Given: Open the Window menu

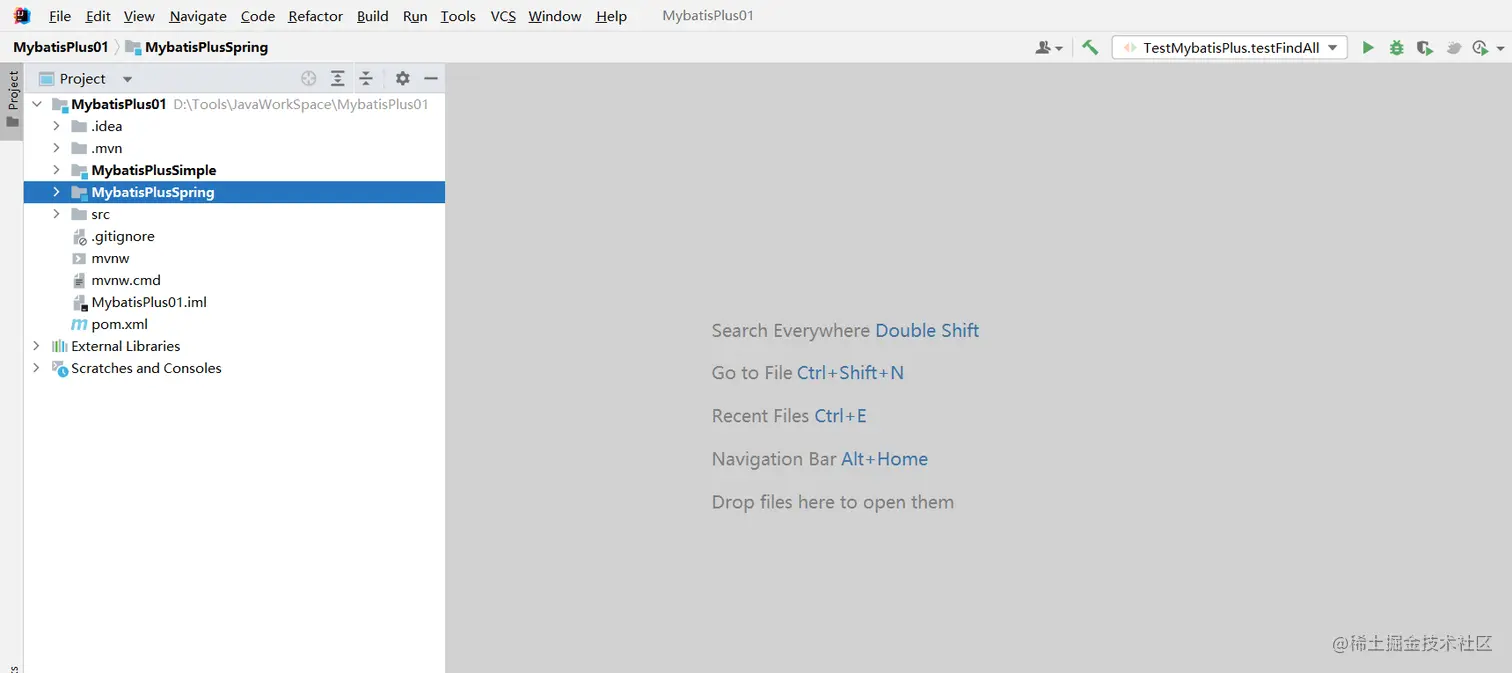Looking at the screenshot, I should pos(555,16).
